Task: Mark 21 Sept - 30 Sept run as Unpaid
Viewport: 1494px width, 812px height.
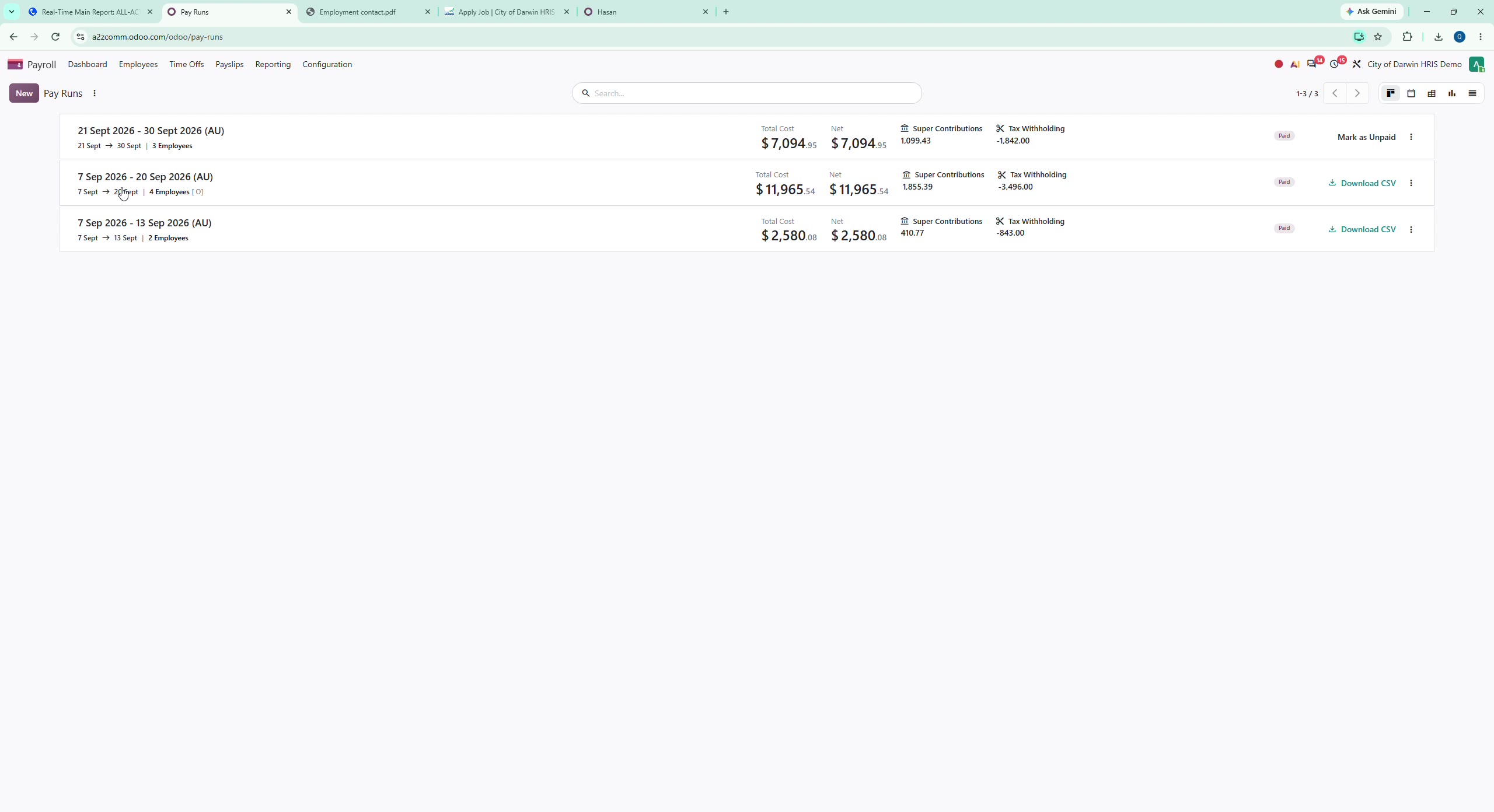Action: [x=1366, y=137]
